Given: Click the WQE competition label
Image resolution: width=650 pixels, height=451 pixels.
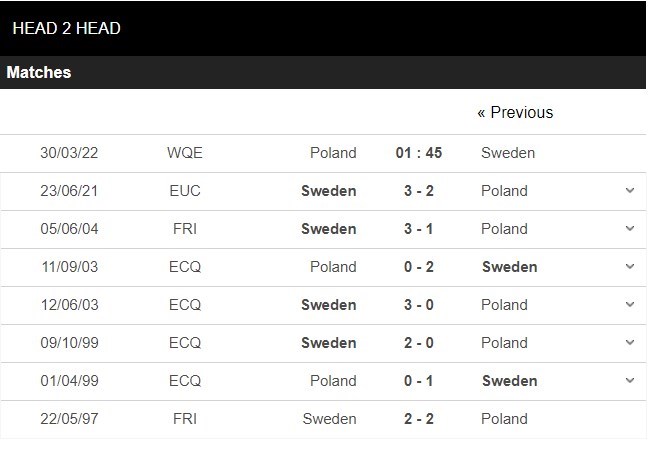Looking at the screenshot, I should 185,153.
